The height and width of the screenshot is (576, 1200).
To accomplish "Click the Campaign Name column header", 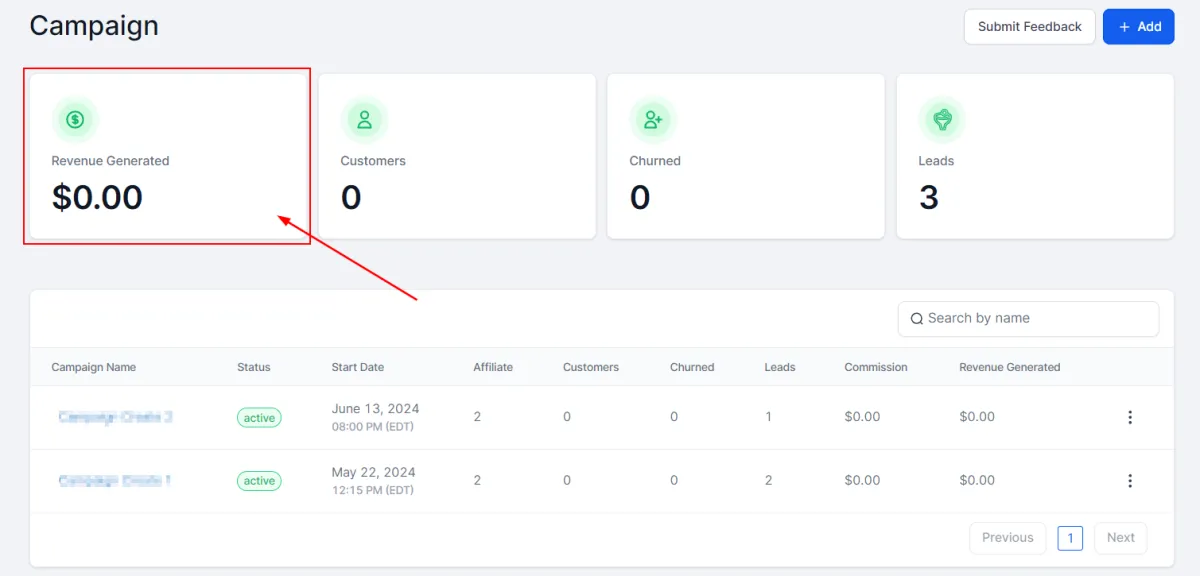I will 94,367.
